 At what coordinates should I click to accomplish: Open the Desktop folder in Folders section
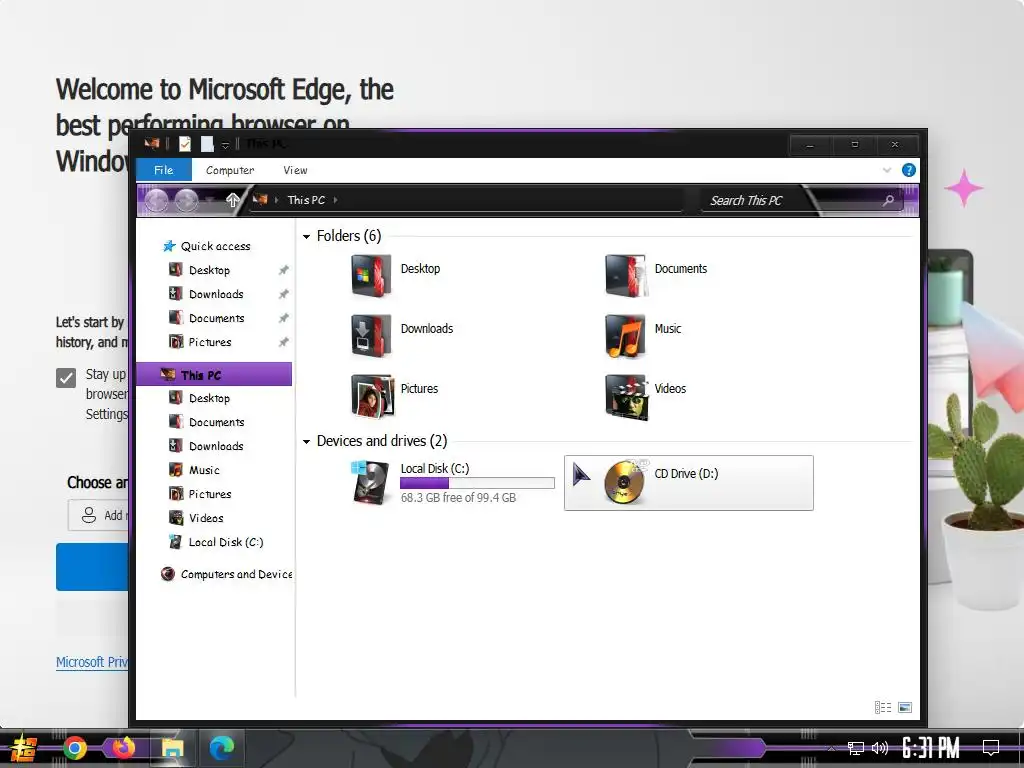(396, 276)
